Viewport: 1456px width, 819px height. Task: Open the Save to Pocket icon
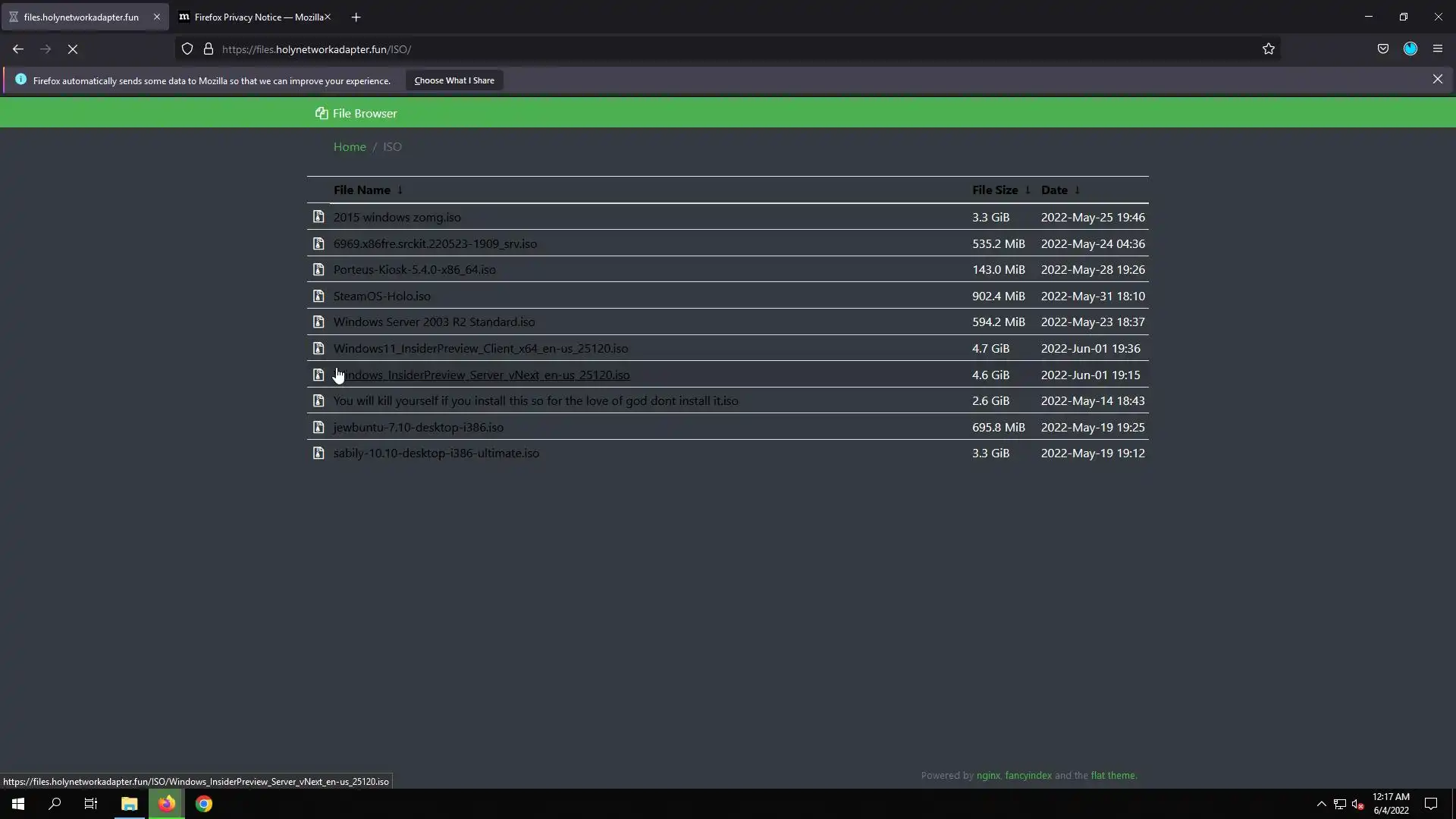(1383, 49)
